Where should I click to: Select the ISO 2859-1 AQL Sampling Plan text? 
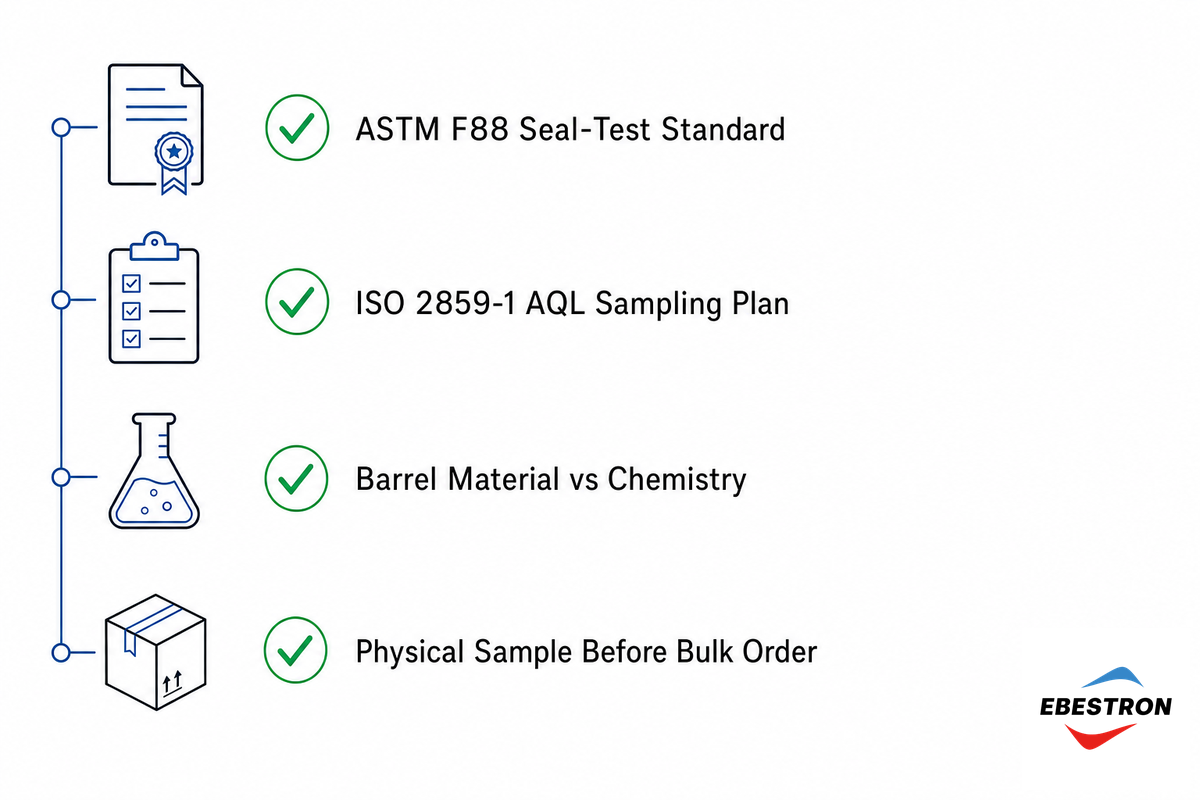tap(572, 303)
